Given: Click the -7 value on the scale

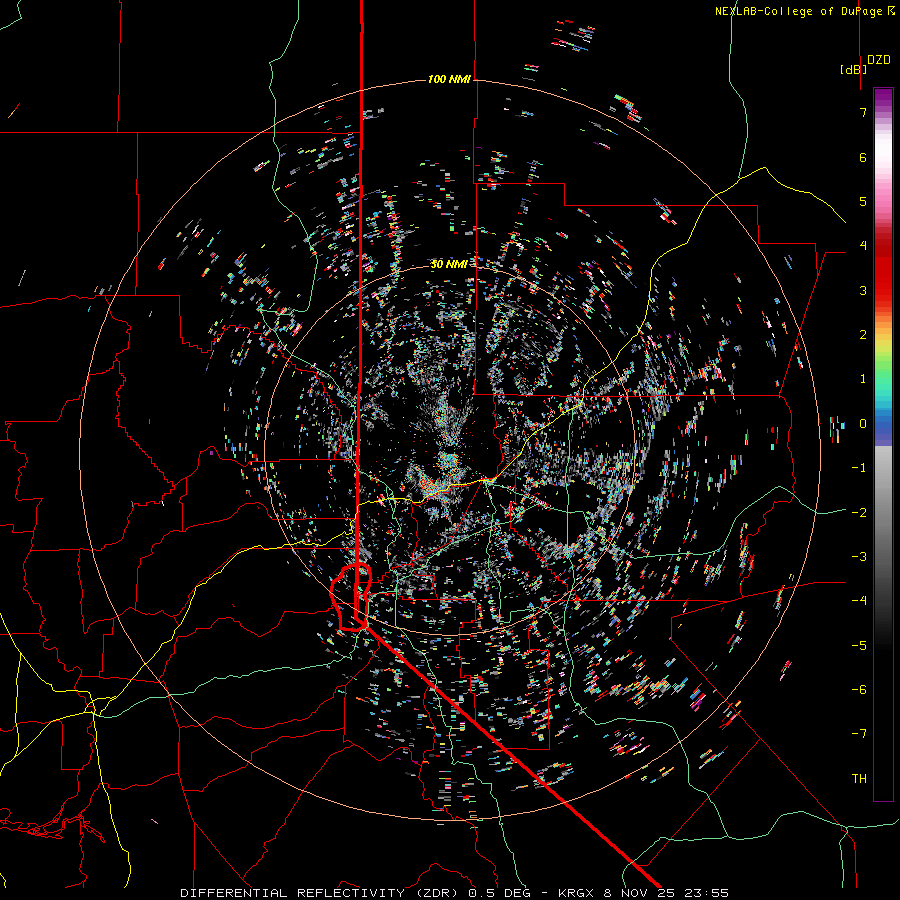Looking at the screenshot, I should tap(859, 734).
